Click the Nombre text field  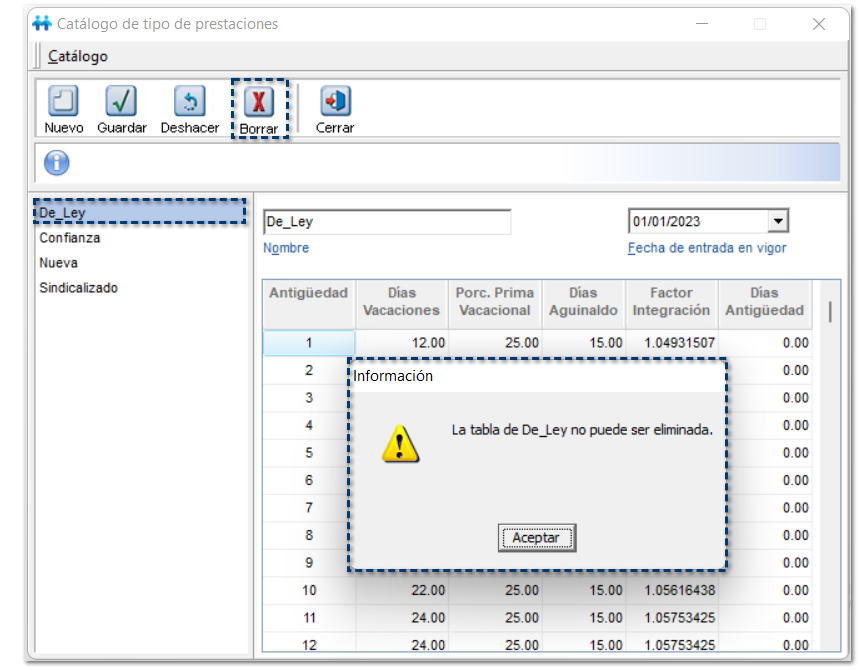tap(386, 222)
